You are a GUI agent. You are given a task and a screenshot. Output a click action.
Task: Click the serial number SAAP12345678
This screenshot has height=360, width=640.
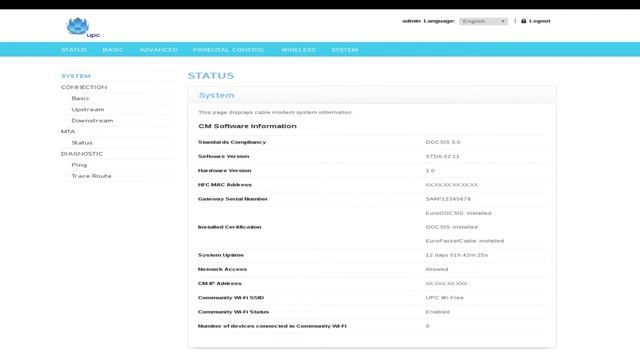point(448,199)
